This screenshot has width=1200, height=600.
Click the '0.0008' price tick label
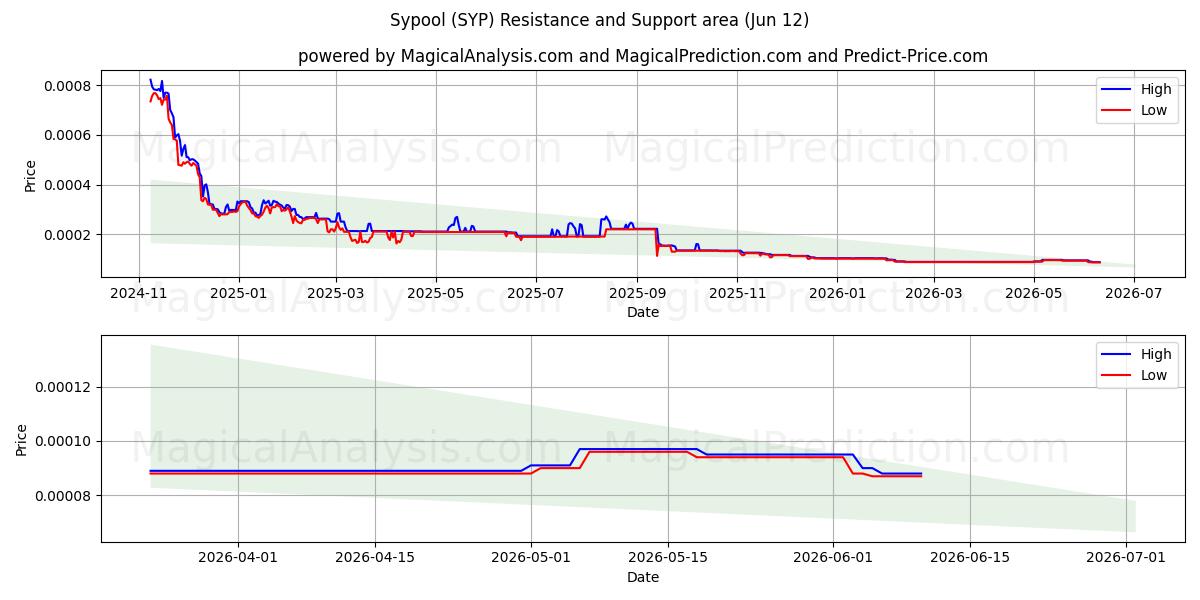click(70, 86)
